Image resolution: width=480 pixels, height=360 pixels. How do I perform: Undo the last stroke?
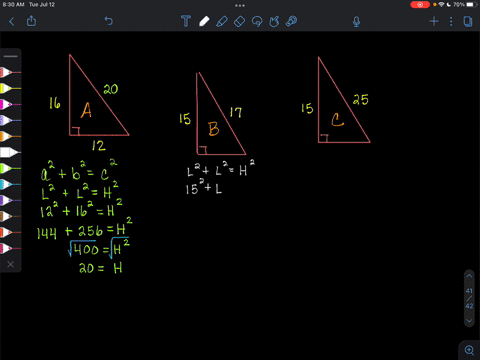(x=109, y=21)
